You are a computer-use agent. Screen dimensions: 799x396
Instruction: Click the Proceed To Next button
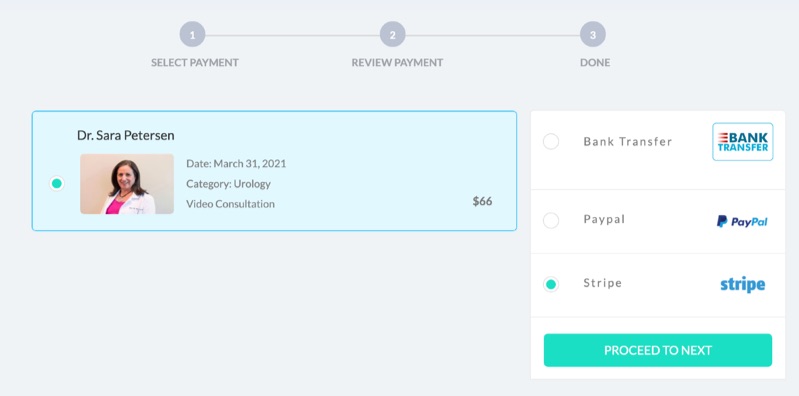pos(658,350)
